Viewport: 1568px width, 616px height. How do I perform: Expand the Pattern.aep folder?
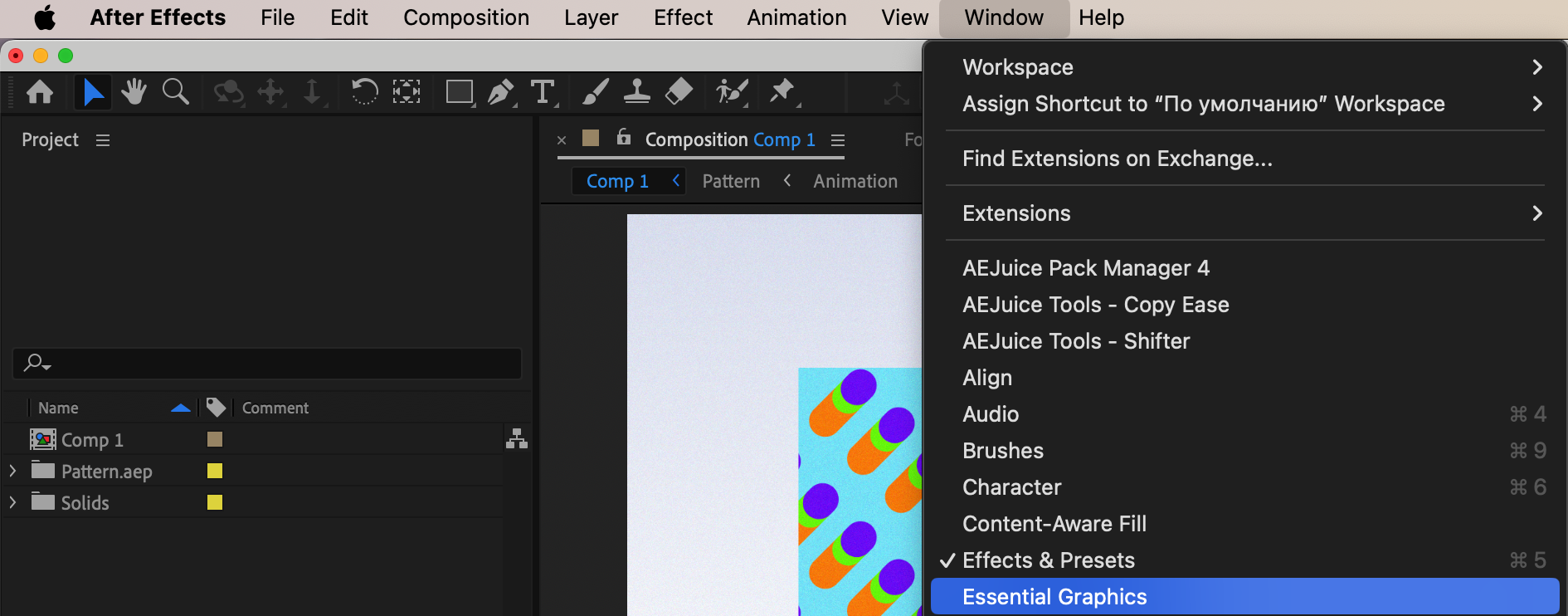pyautogui.click(x=12, y=472)
